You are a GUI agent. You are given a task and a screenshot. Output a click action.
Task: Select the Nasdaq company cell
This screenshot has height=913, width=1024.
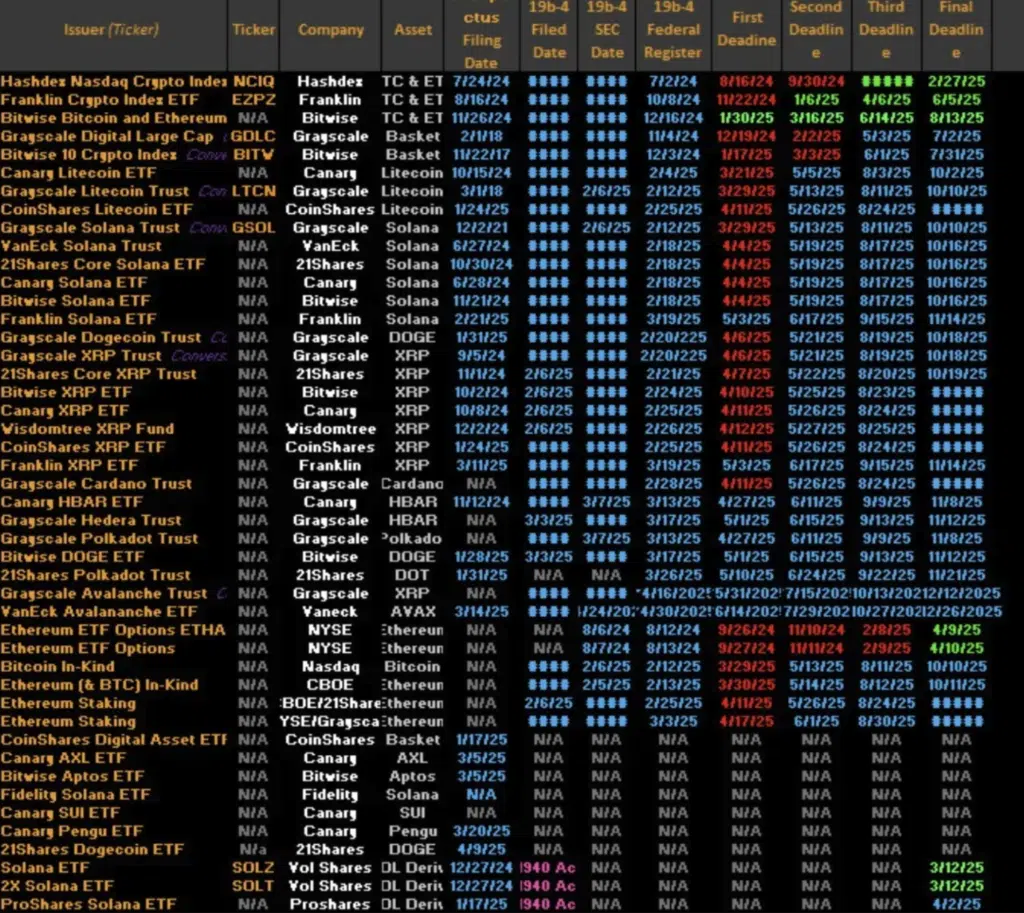pos(330,667)
